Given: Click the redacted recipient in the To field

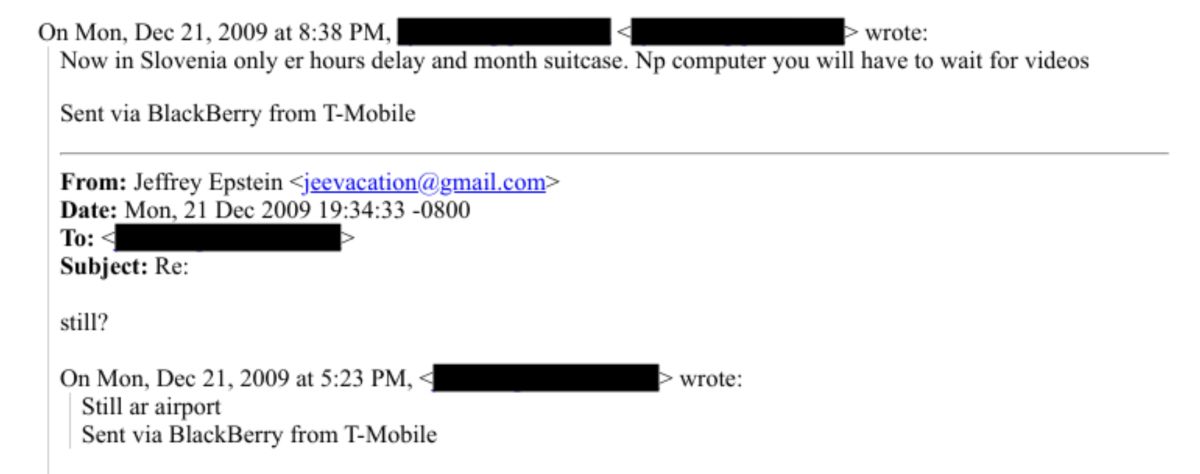Looking at the screenshot, I should click(x=228, y=239).
